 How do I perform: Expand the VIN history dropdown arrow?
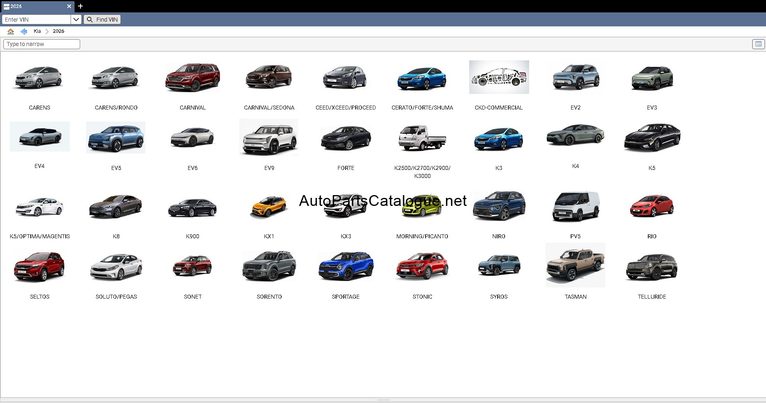[76, 20]
